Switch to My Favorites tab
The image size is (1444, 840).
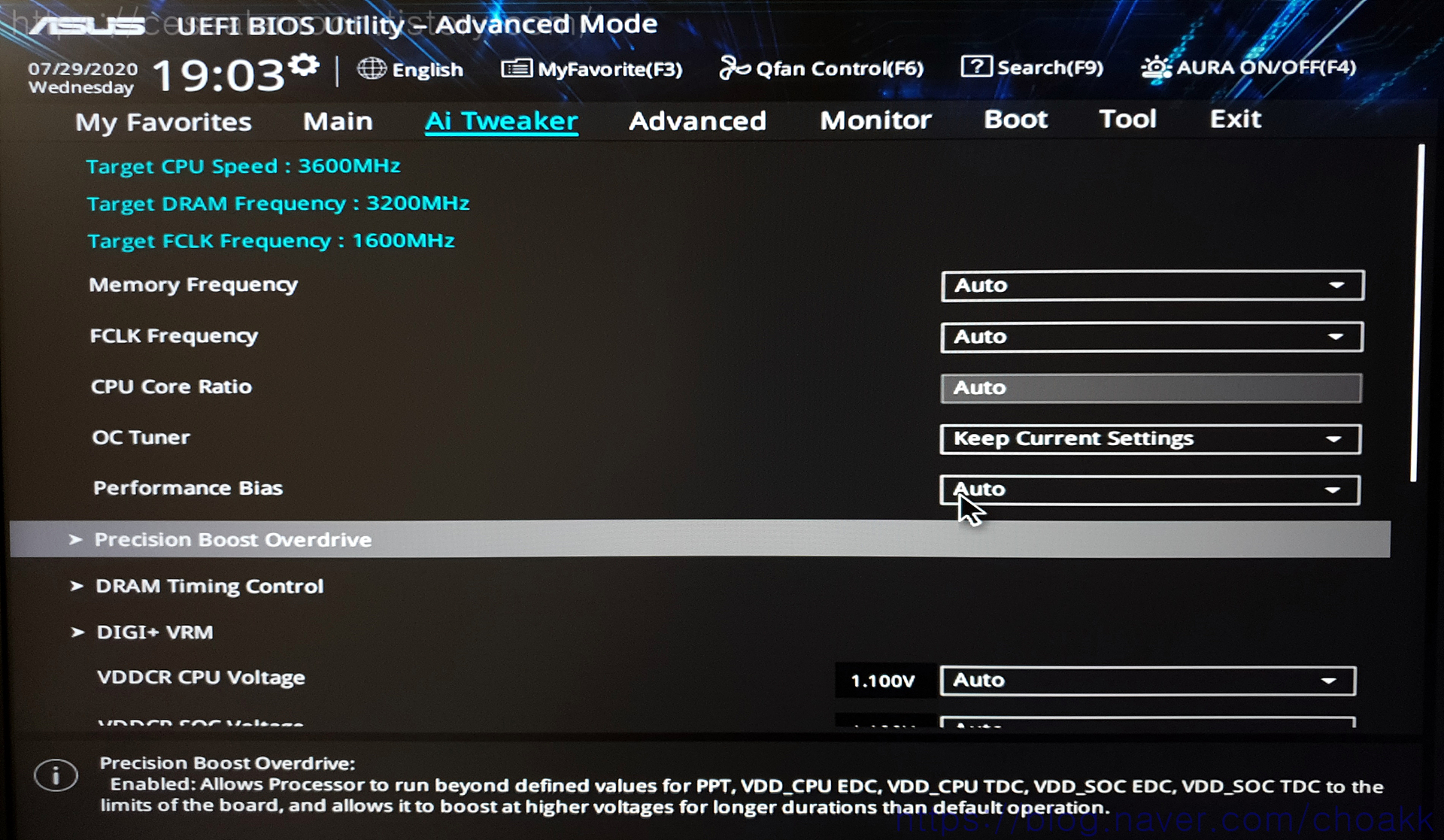click(x=163, y=122)
